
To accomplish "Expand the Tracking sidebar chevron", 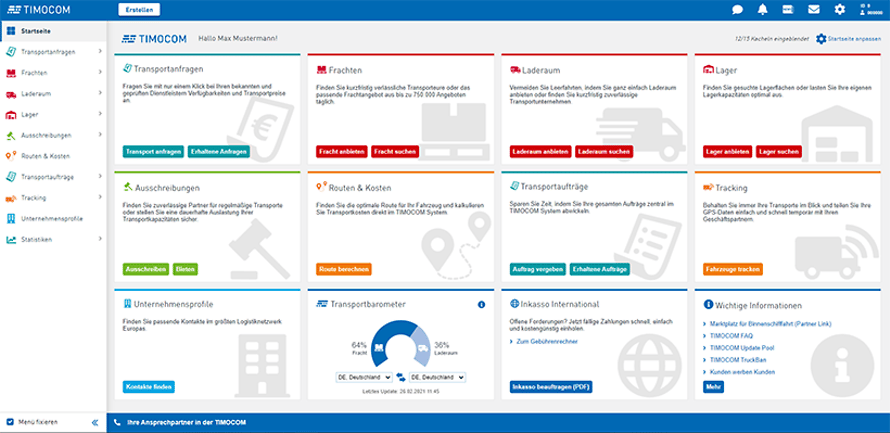I will click(100, 197).
